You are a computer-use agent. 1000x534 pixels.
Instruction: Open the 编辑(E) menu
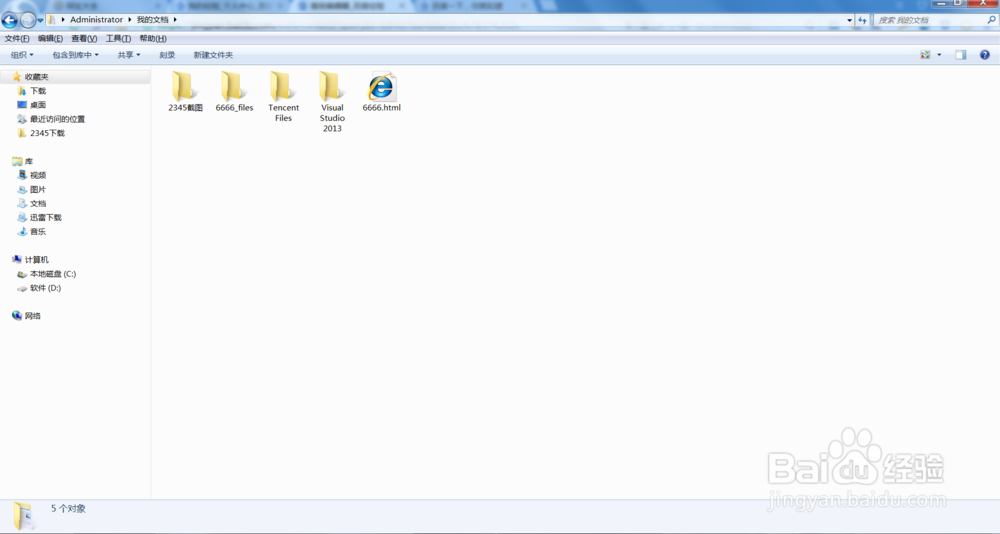click(x=50, y=39)
